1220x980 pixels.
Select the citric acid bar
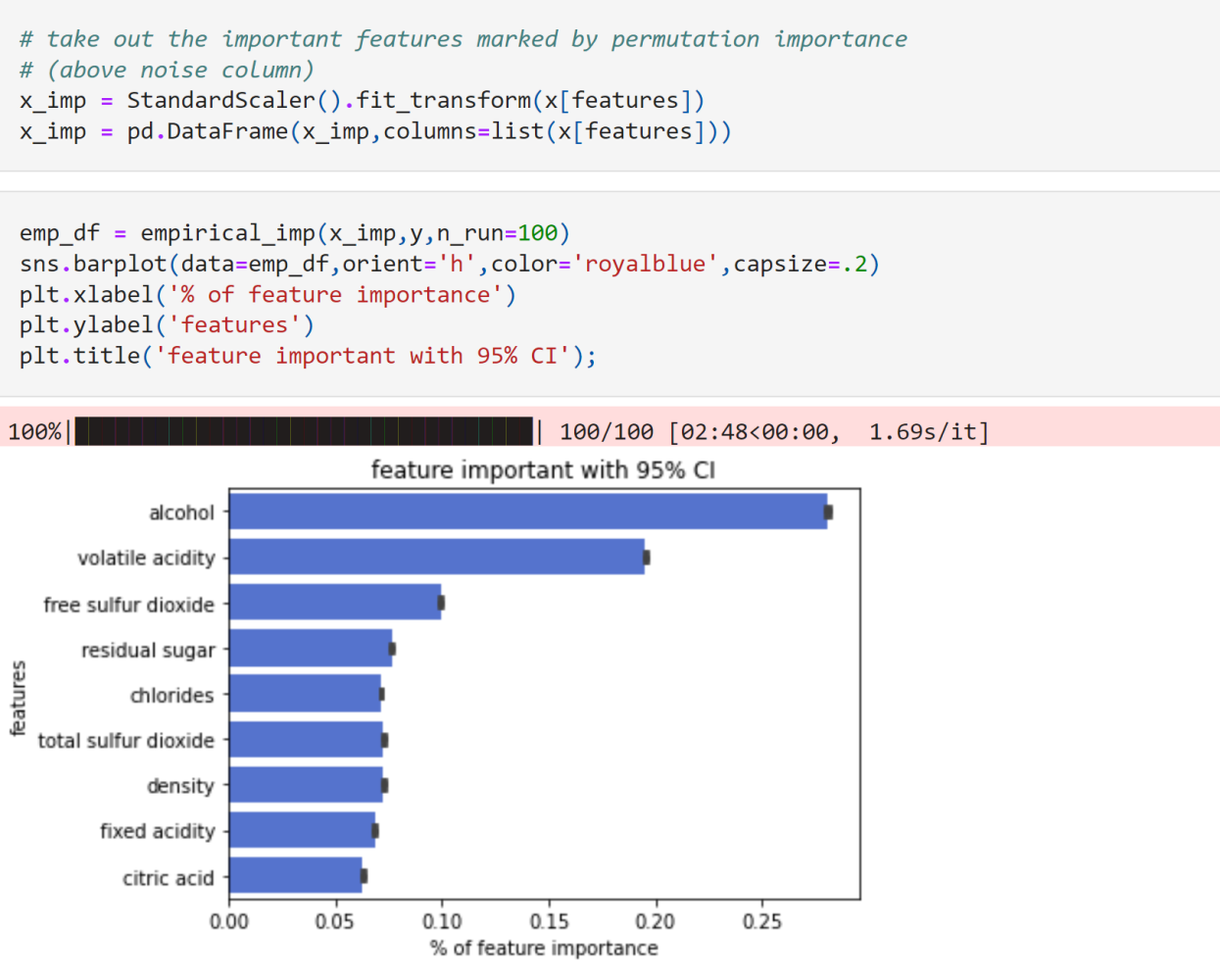click(x=296, y=875)
